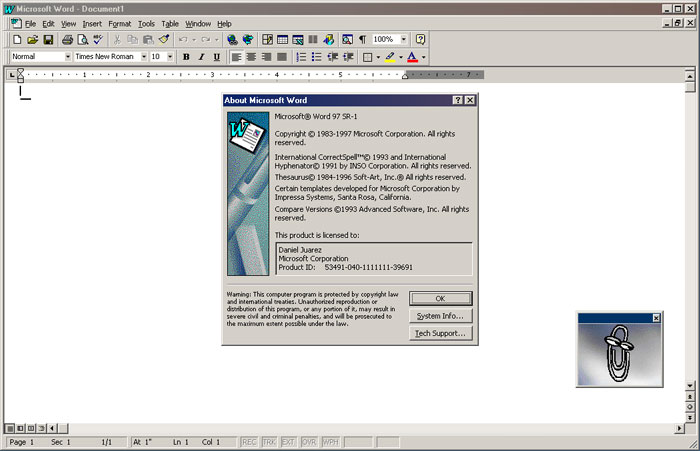This screenshot has height=451, width=700.
Task: Increase the paragraph indent
Action: (x=348, y=57)
